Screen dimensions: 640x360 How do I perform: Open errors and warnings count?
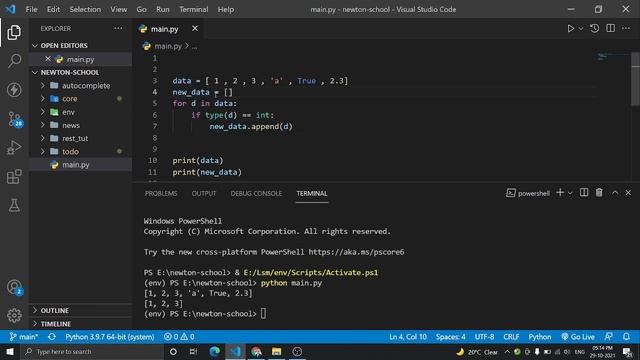pos(179,337)
